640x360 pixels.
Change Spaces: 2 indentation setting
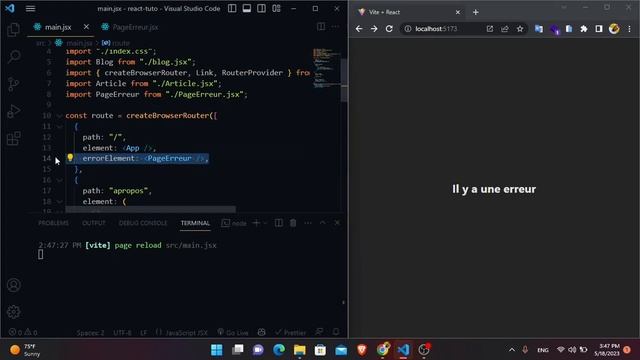[x=90, y=333]
